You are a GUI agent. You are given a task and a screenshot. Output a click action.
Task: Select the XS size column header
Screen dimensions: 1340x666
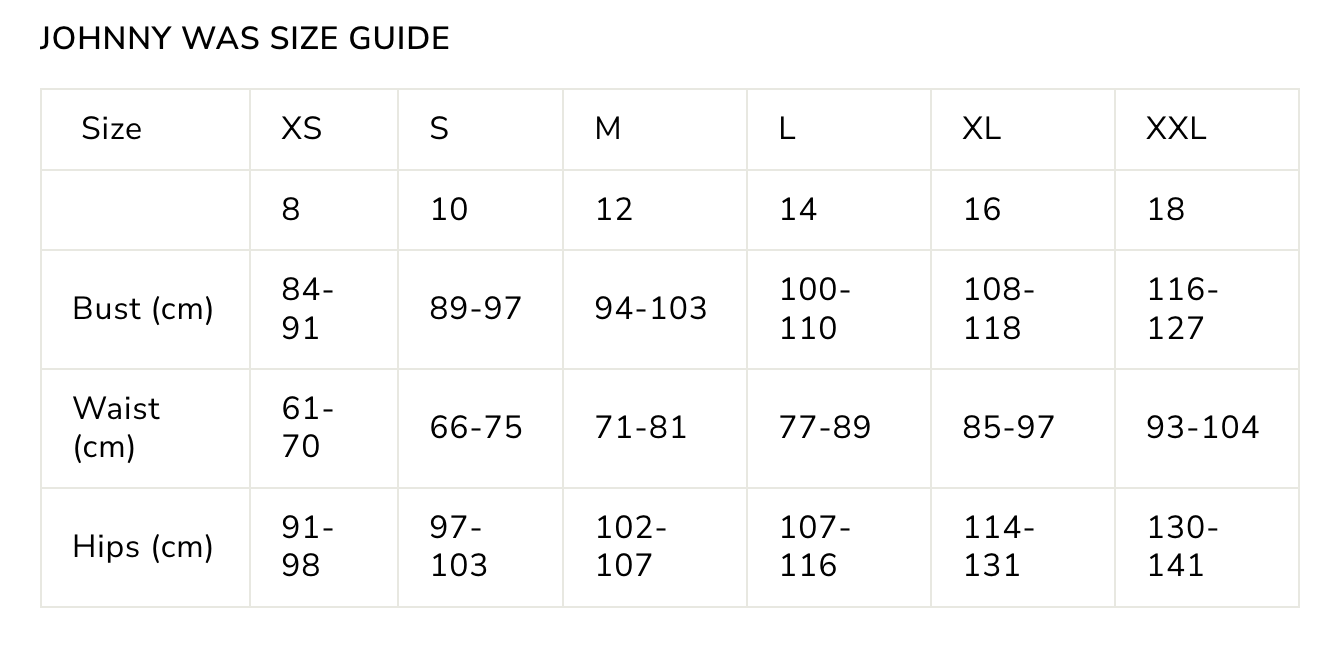click(x=301, y=129)
